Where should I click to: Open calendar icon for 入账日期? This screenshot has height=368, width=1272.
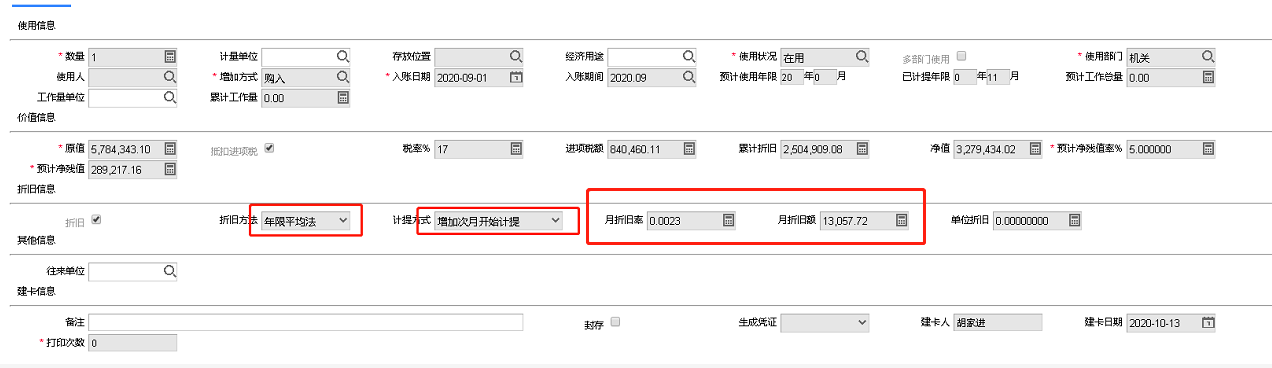coord(515,77)
